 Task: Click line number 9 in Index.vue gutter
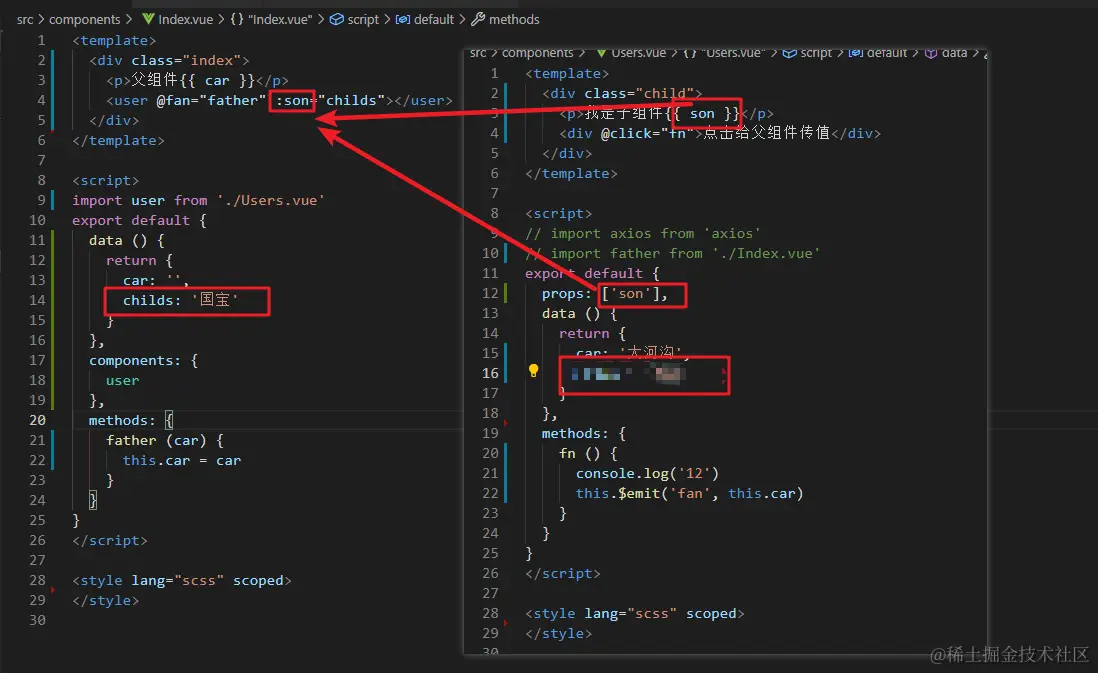tap(41, 200)
